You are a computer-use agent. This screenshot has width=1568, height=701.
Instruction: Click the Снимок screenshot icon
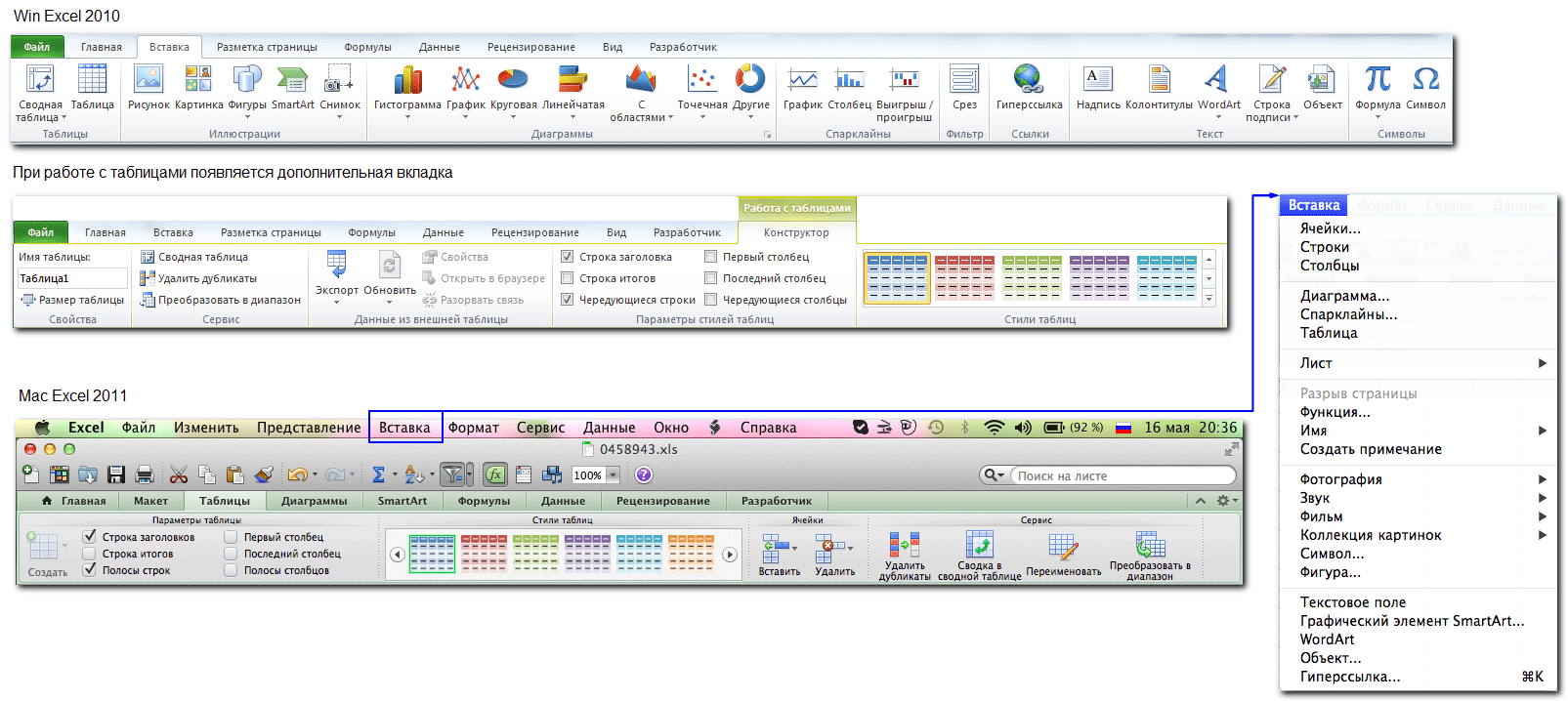click(339, 79)
